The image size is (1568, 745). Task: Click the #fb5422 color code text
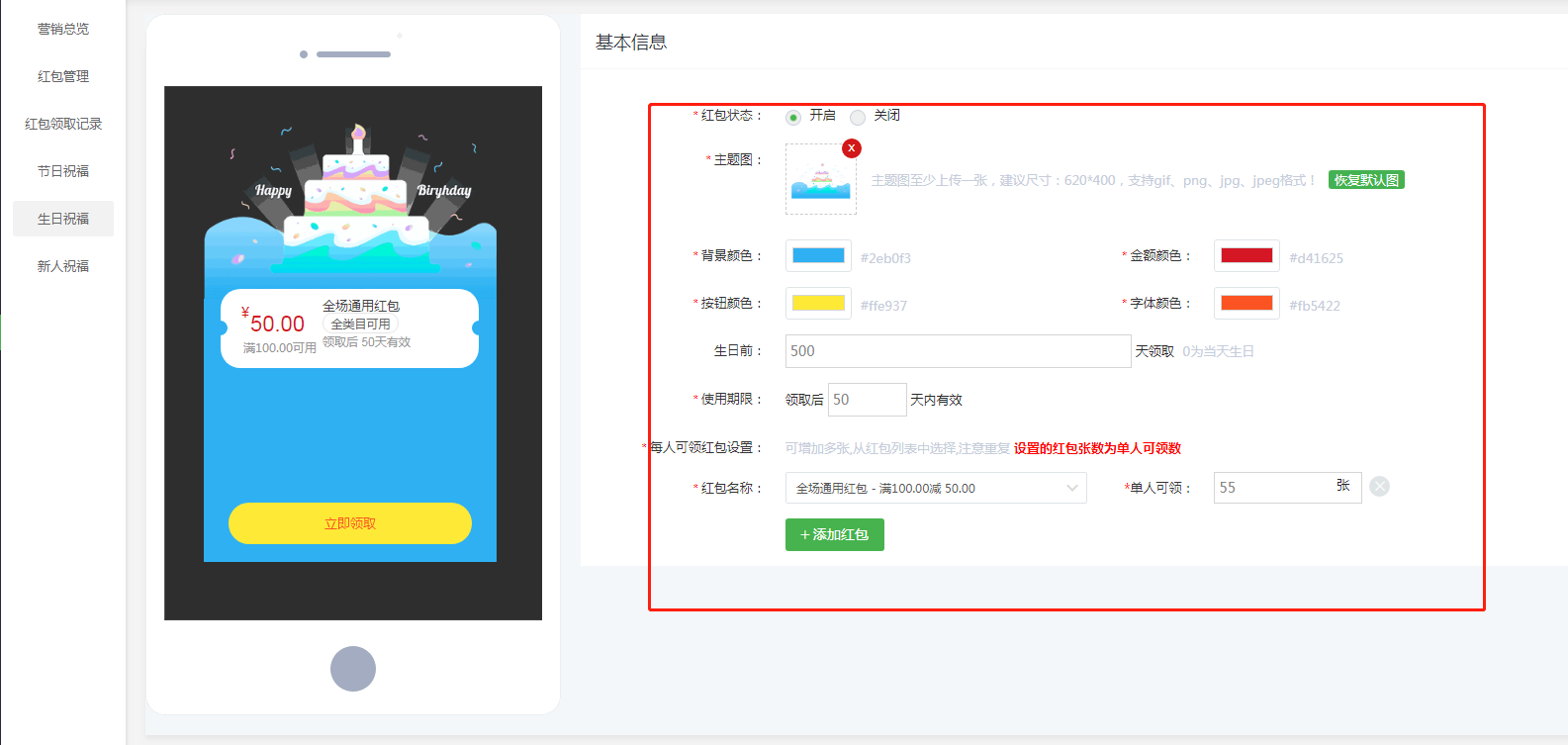pyautogui.click(x=1315, y=306)
